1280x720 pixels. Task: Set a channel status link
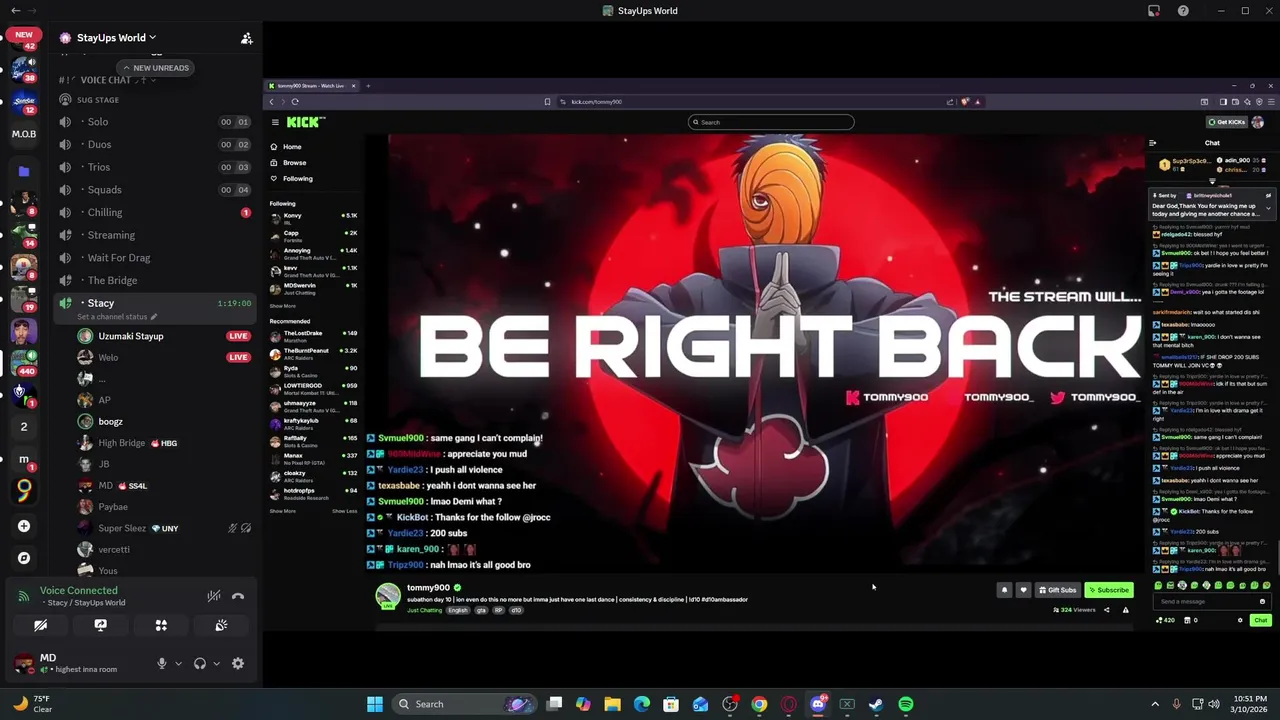click(117, 317)
